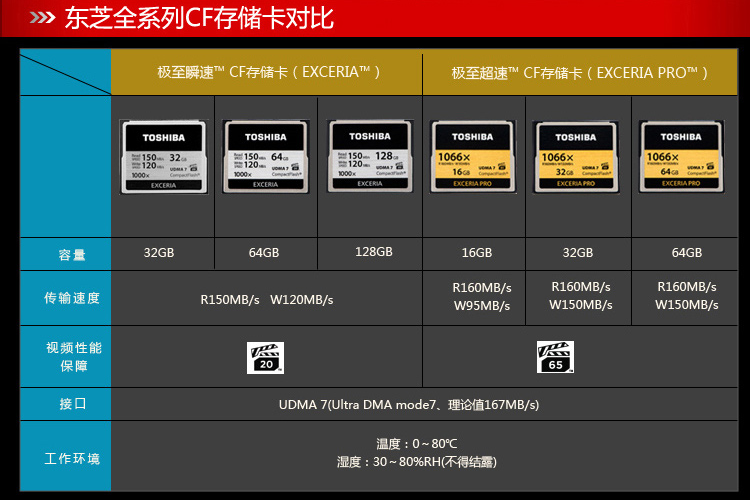The width and height of the screenshot is (751, 500).
Task: Click the 接口 row label
Action: [72, 404]
